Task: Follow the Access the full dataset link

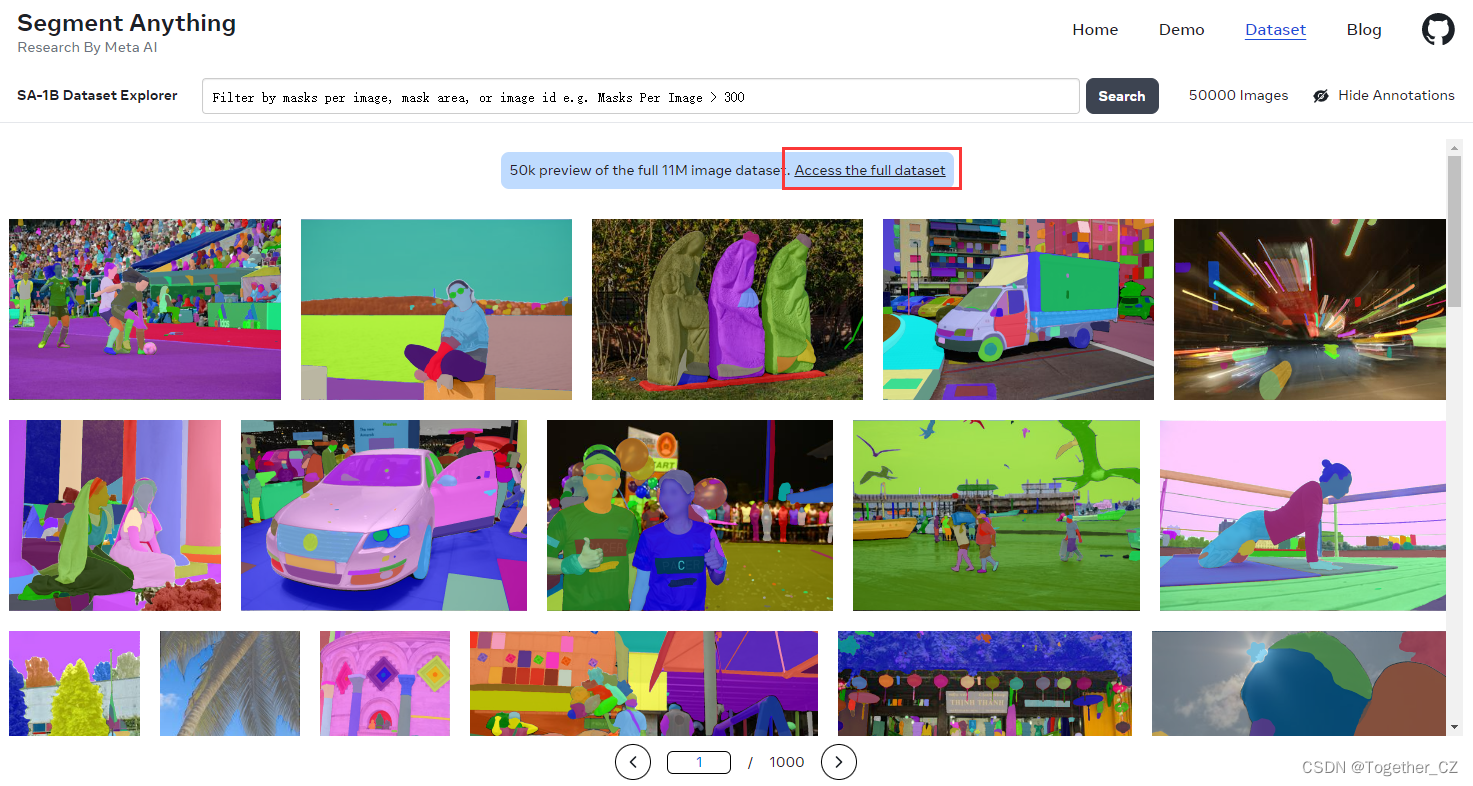Action: [870, 170]
